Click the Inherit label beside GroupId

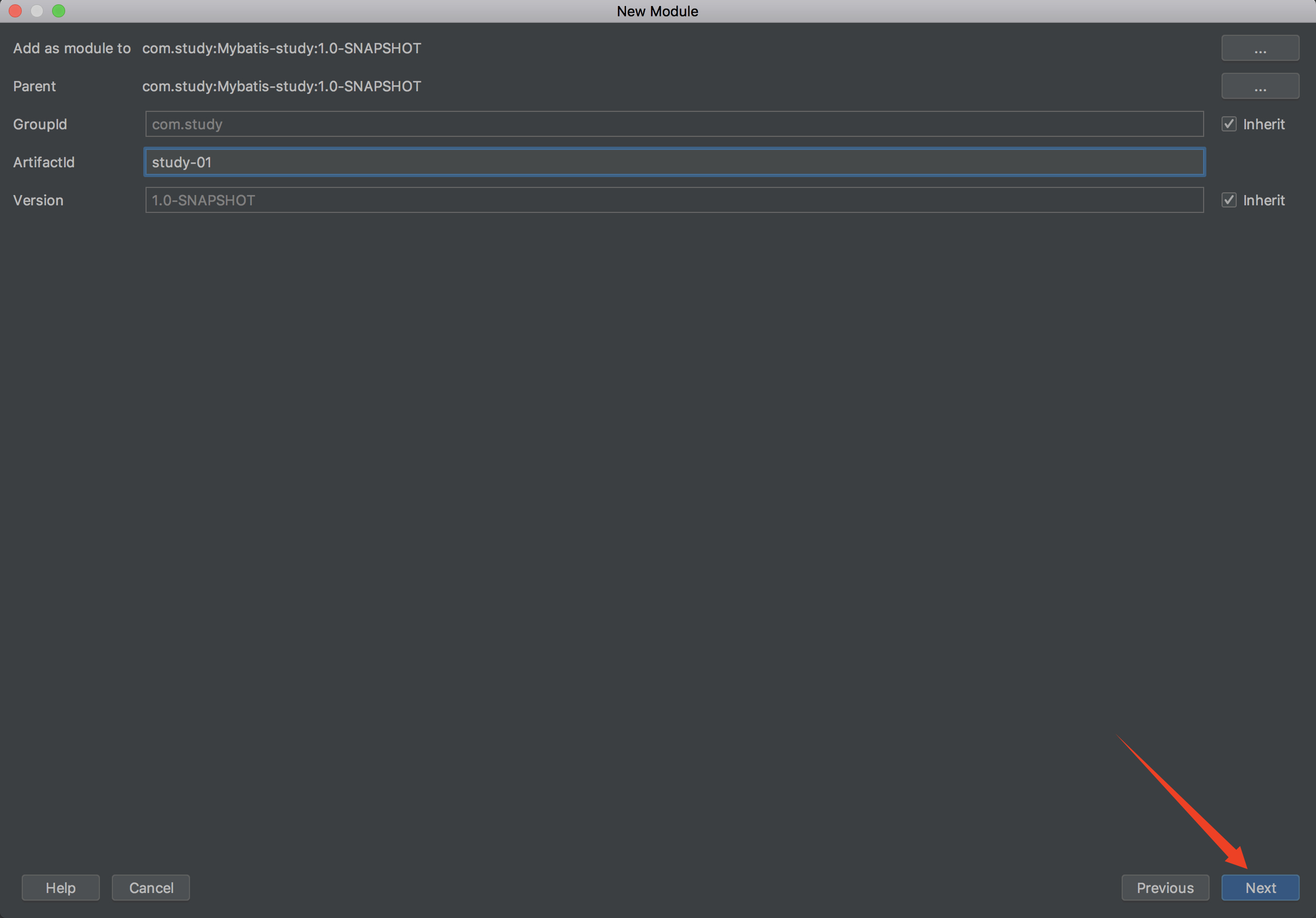(x=1263, y=124)
